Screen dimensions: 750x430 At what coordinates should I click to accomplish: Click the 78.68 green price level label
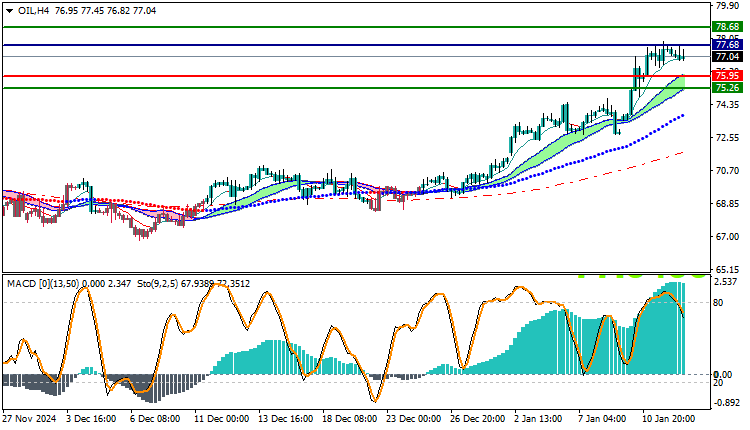(x=727, y=27)
